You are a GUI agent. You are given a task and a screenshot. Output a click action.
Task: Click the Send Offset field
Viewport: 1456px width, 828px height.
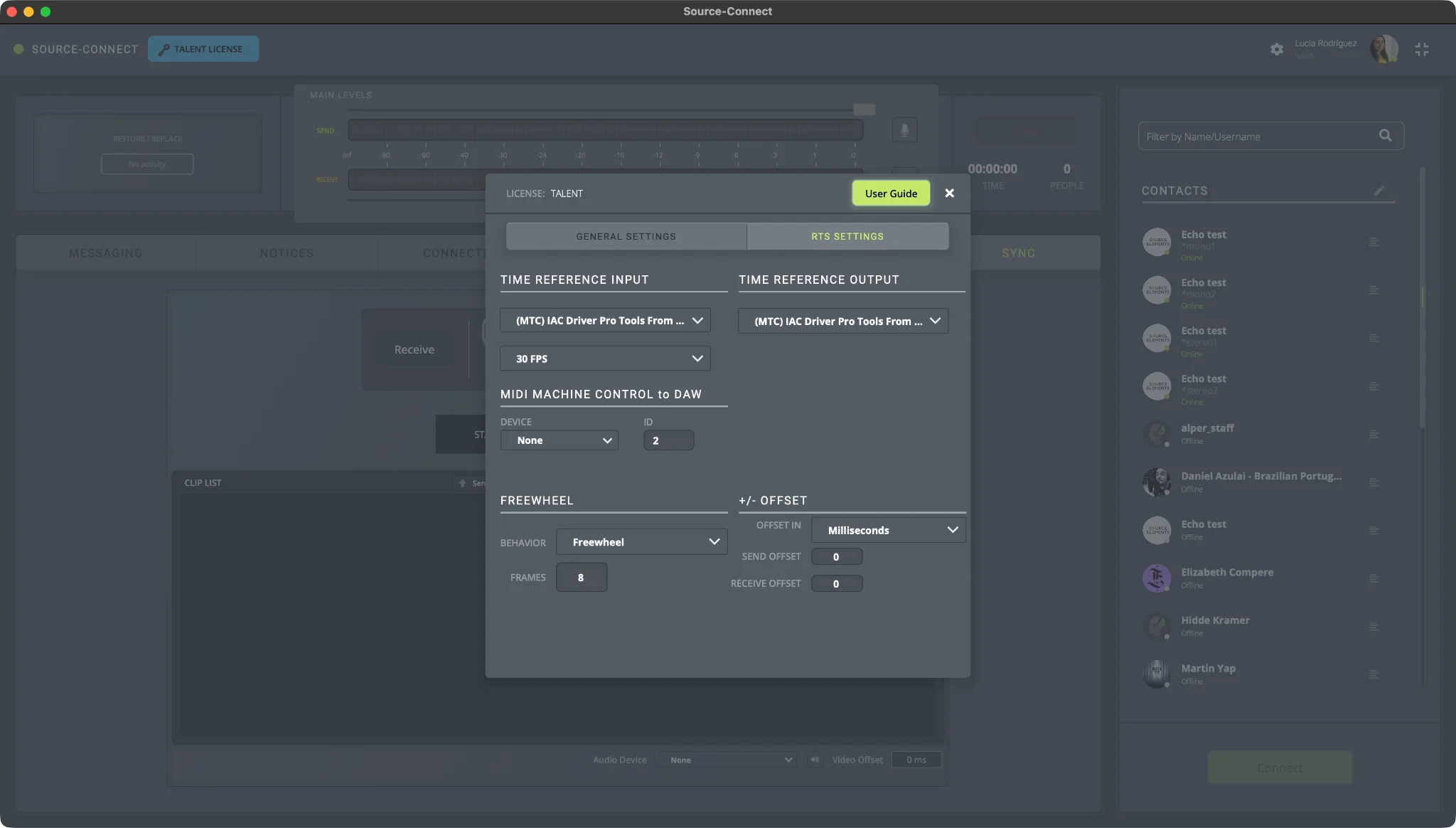(837, 557)
